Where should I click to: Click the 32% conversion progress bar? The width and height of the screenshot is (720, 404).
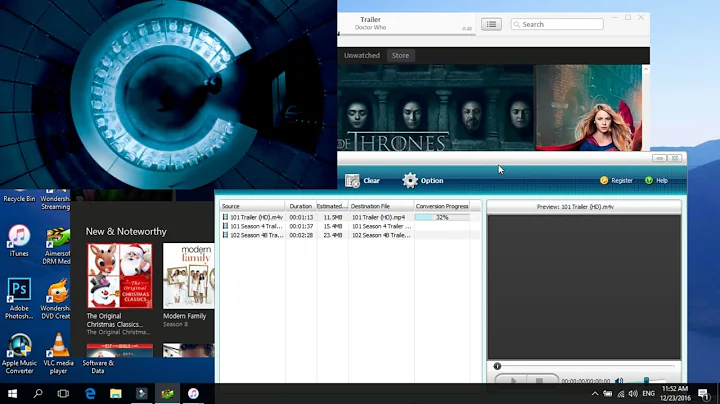click(442, 217)
